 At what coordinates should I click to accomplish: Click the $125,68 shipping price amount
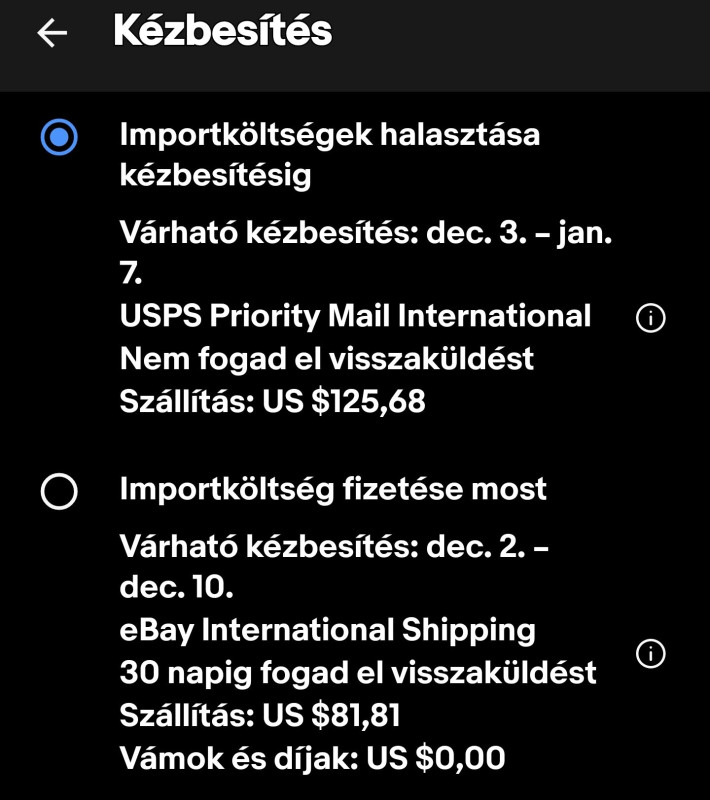click(367, 401)
